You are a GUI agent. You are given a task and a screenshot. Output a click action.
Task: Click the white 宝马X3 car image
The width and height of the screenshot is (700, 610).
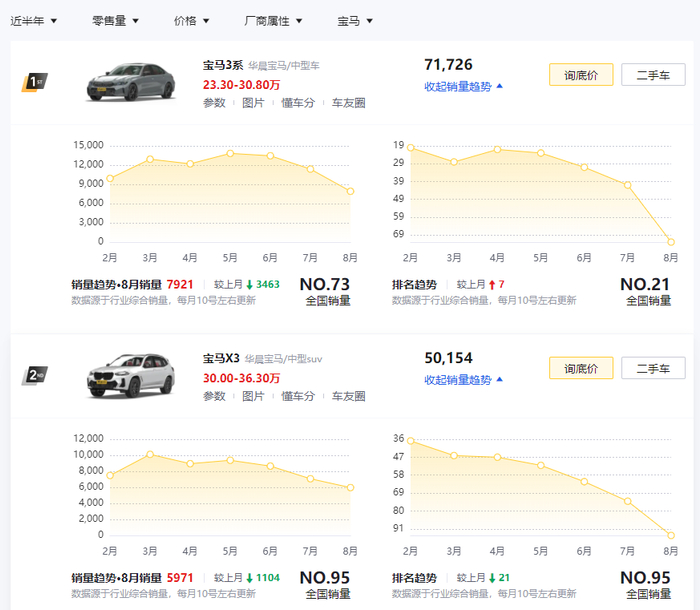[130, 375]
